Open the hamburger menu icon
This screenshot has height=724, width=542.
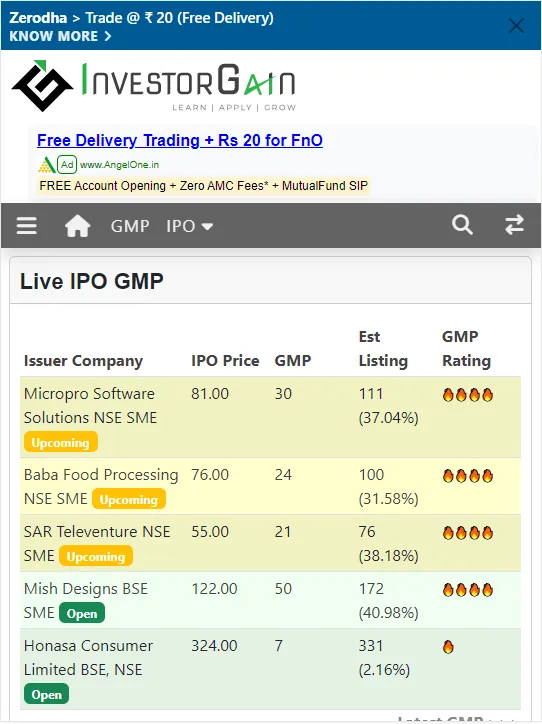click(26, 226)
